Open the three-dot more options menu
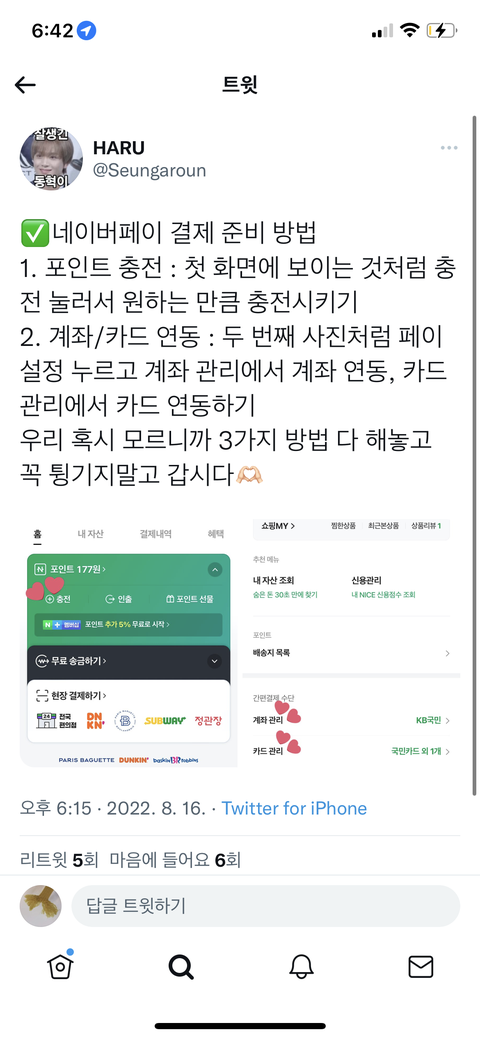 click(449, 148)
